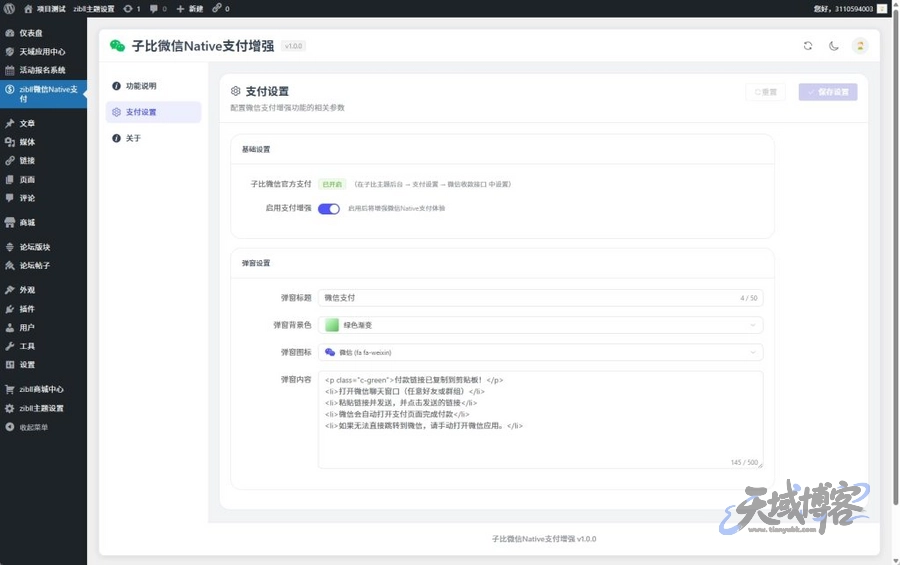900x565 pixels.
Task: Click the 已开启 status badge
Action: point(332,184)
